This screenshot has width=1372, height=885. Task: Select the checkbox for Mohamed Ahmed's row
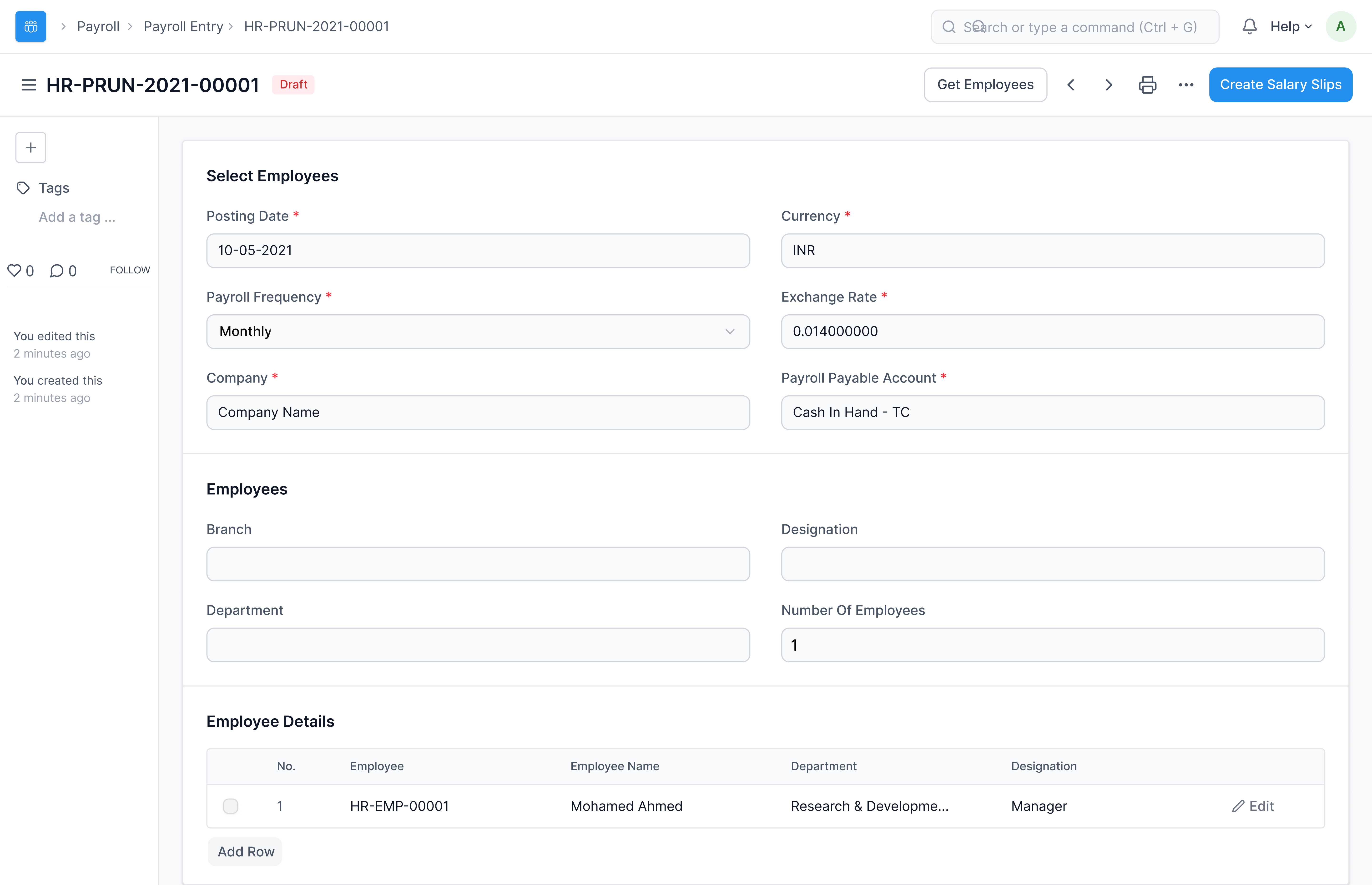click(x=231, y=806)
